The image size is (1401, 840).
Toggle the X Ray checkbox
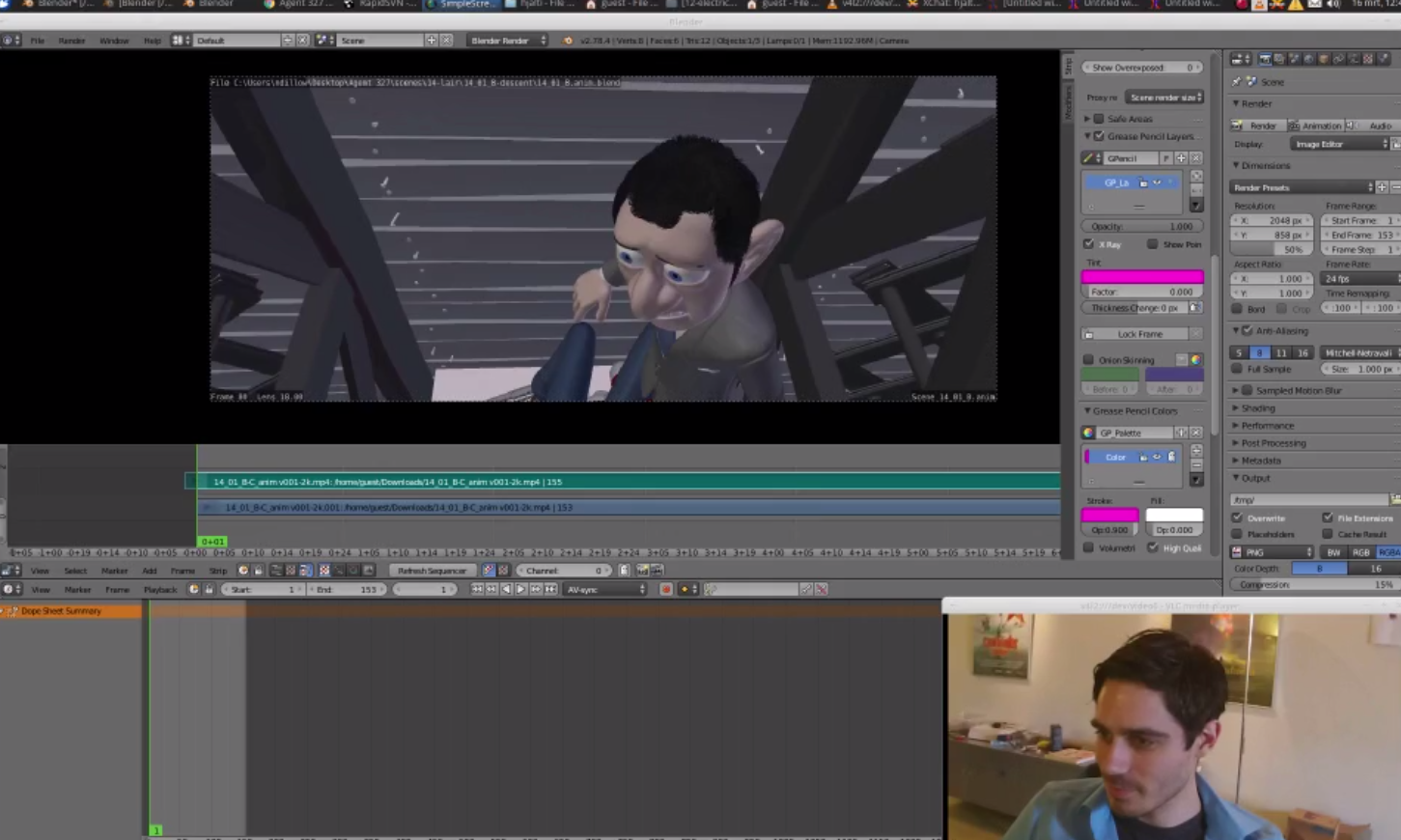(x=1089, y=244)
